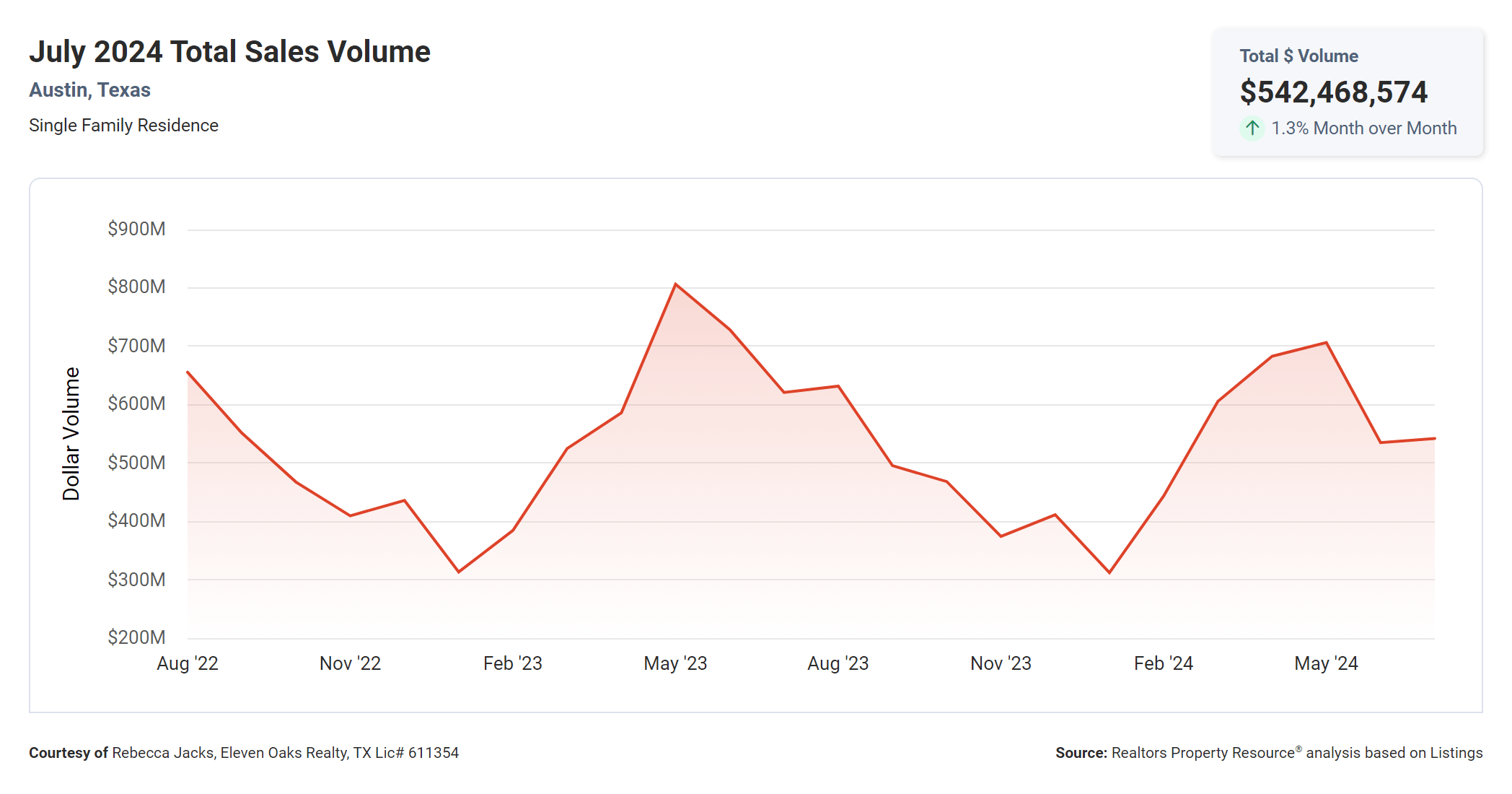Click the Feb '23 x-axis label

point(512,663)
